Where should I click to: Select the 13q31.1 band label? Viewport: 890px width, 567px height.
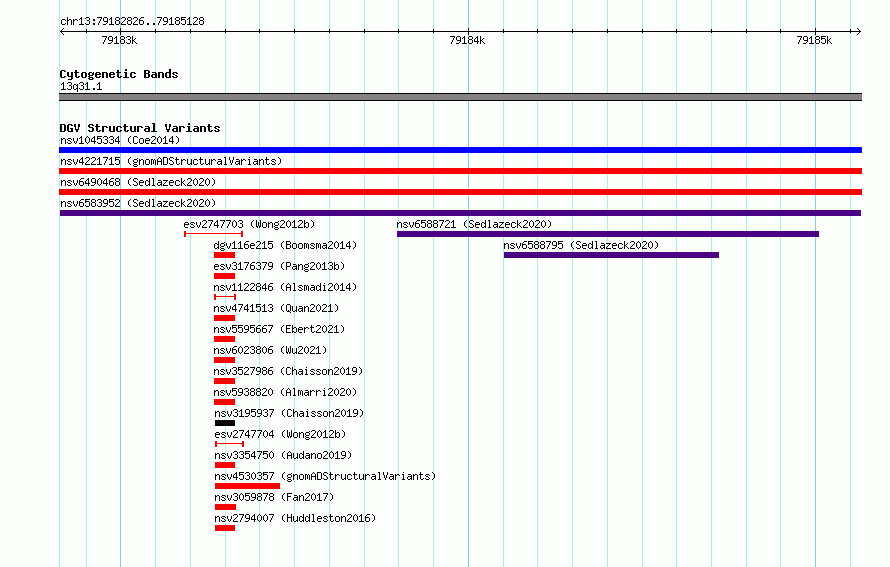pyautogui.click(x=81, y=86)
